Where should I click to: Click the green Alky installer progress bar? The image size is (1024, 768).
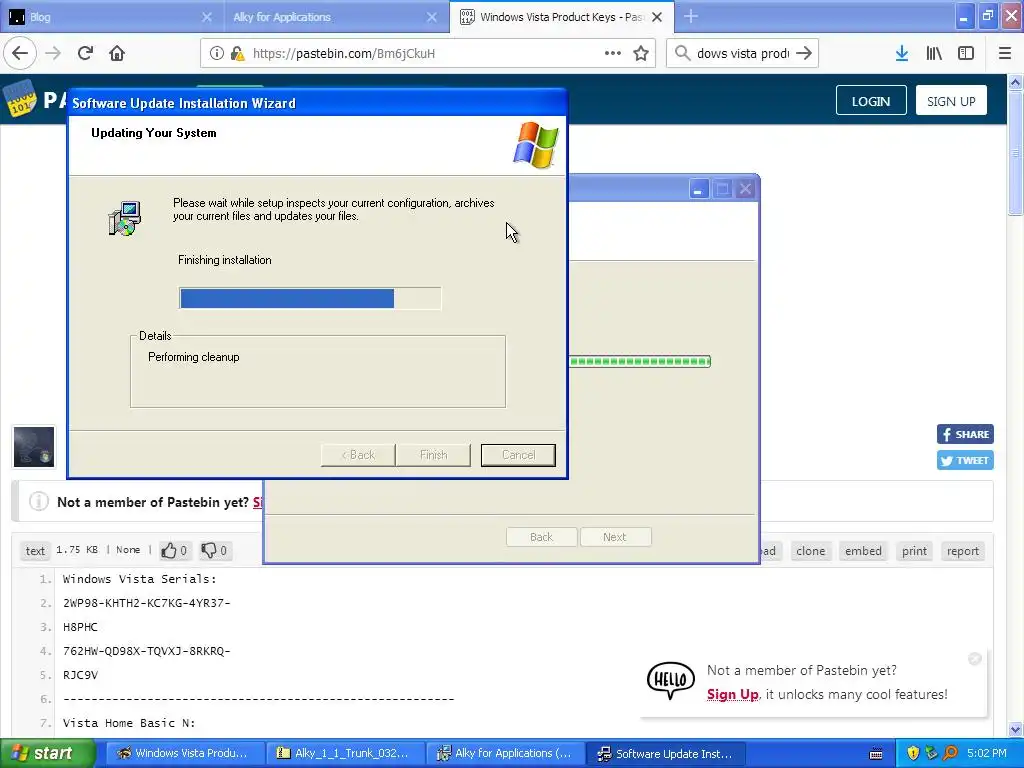(640, 361)
